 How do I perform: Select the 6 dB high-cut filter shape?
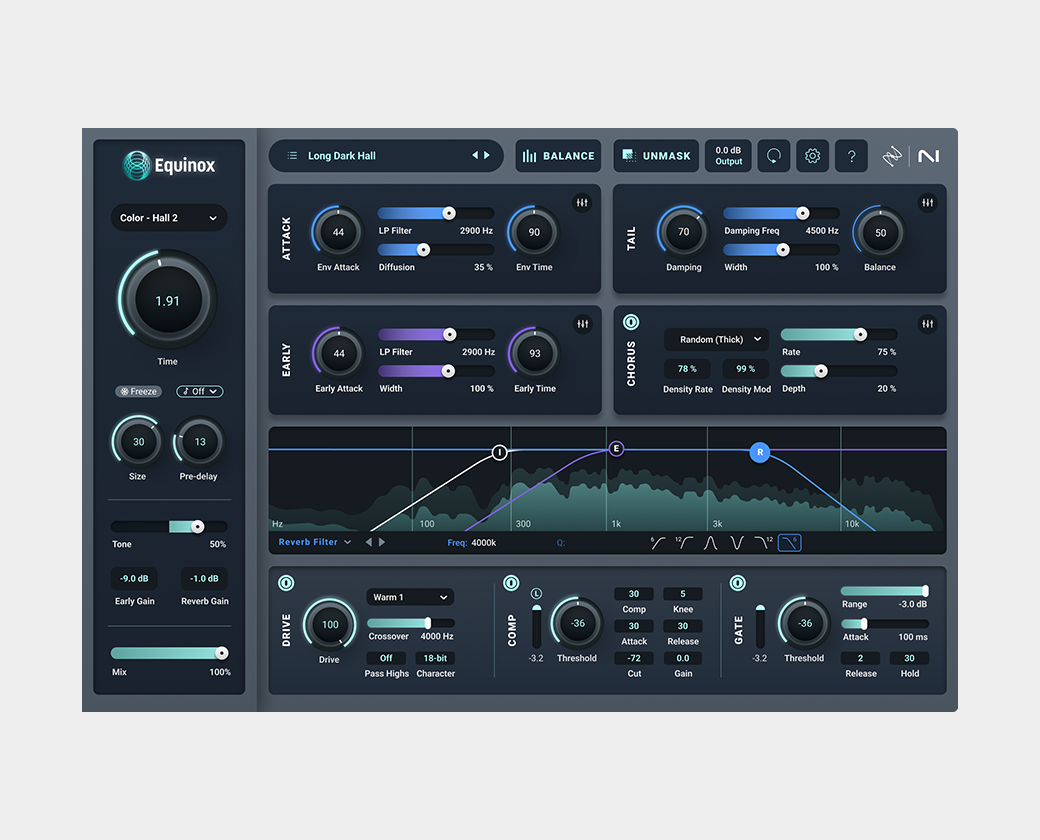coord(789,543)
